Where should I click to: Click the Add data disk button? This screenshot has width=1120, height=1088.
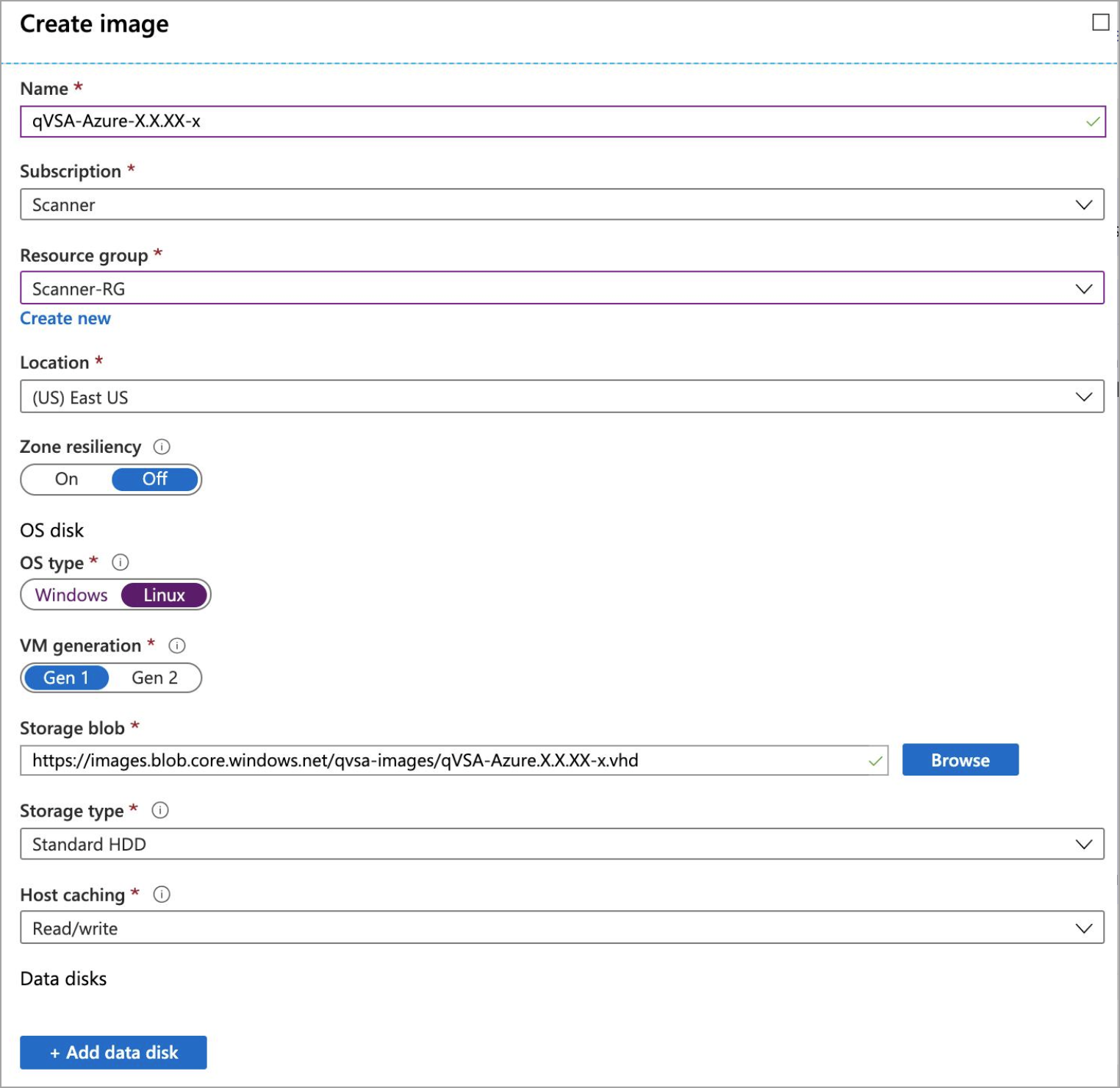click(112, 1053)
